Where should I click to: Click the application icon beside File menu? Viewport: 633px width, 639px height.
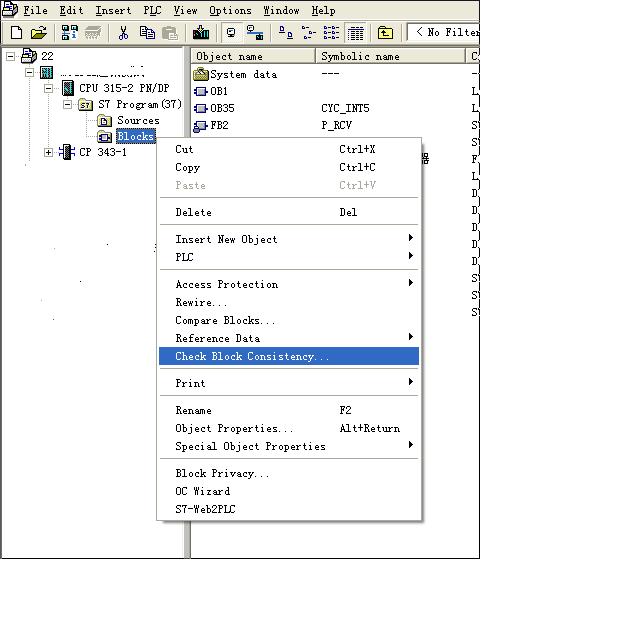point(9,9)
